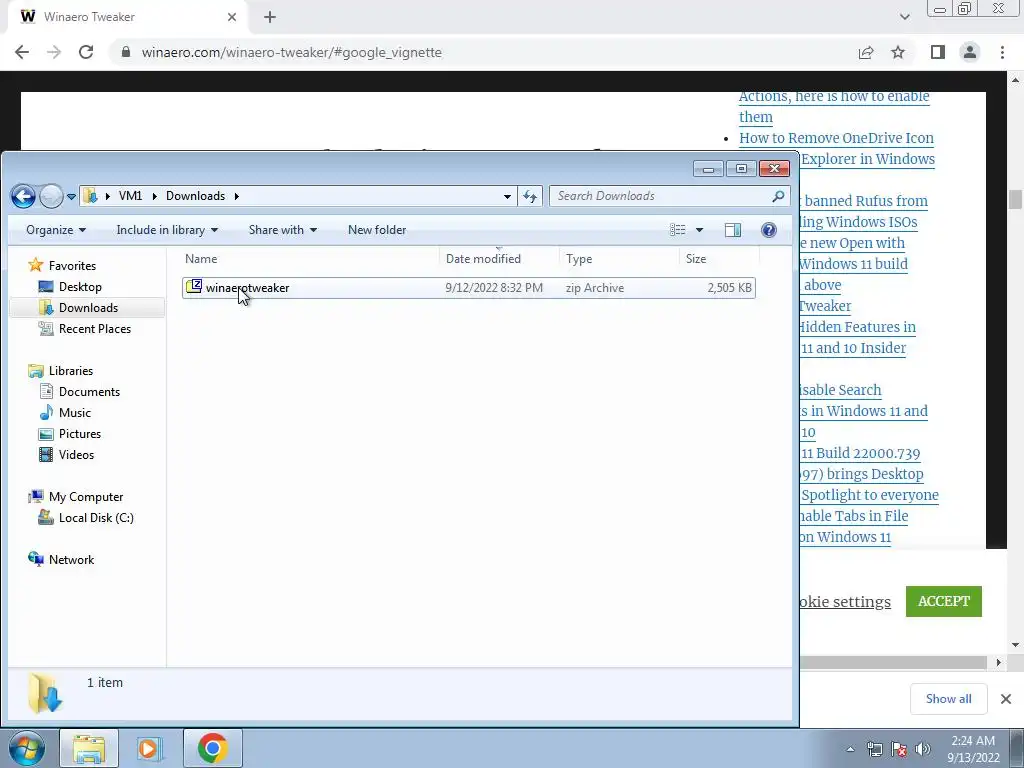Click the New folder button
The height and width of the screenshot is (768, 1024).
[x=377, y=230]
